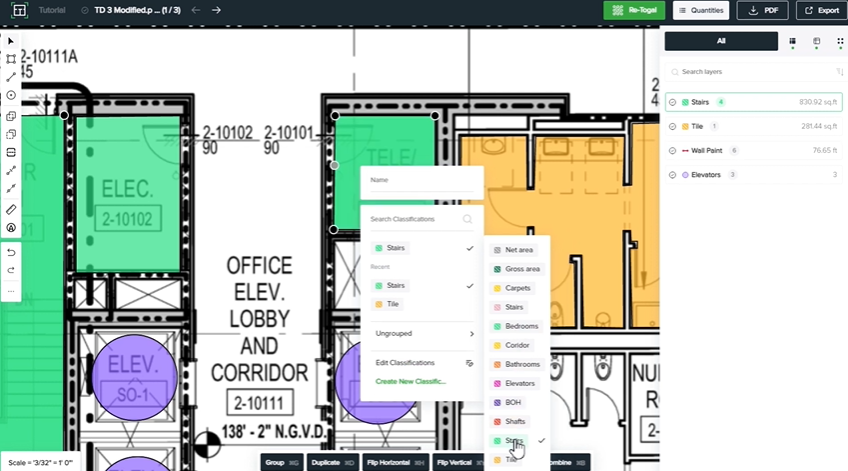The image size is (848, 471).
Task: Click the Duplicate button
Action: coord(333,462)
